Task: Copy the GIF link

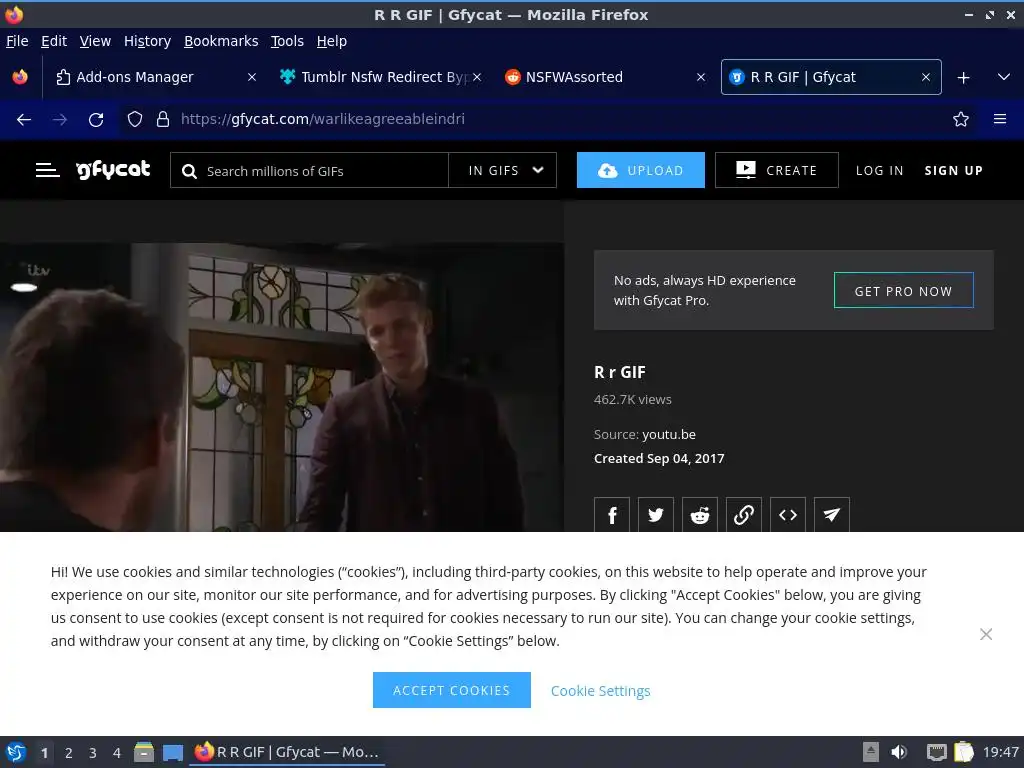Action: coord(744,515)
